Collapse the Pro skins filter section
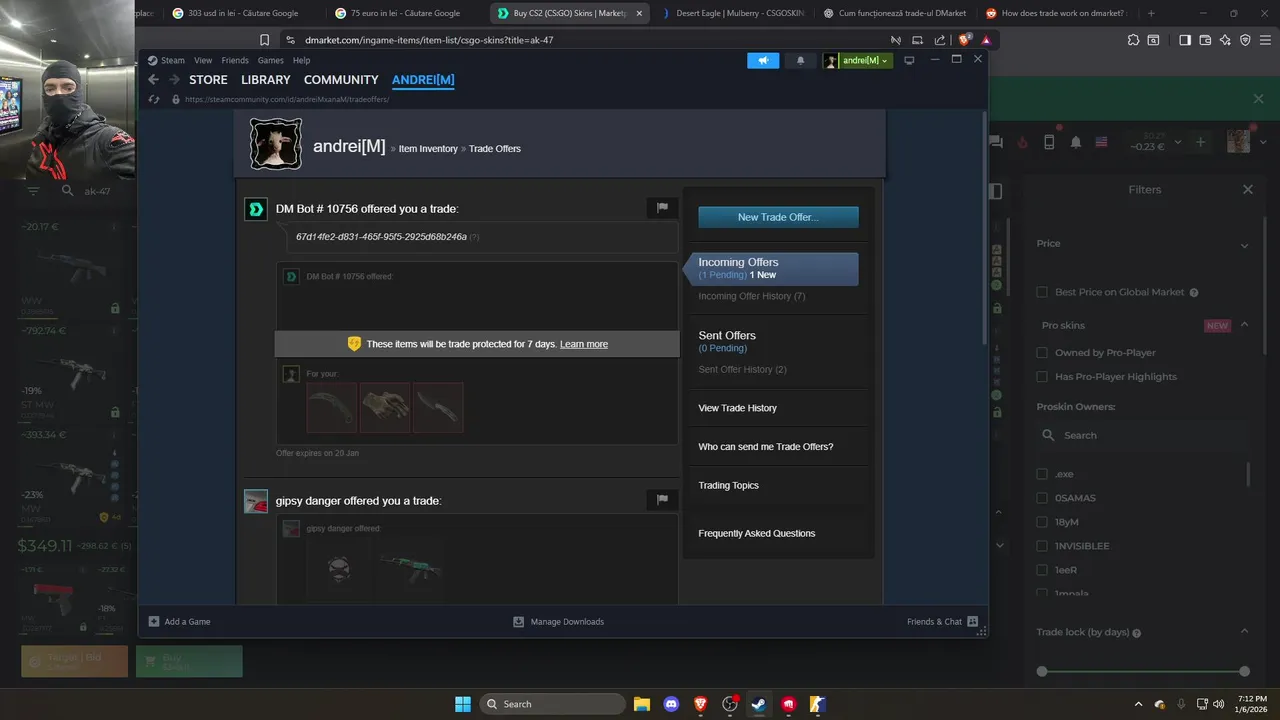This screenshot has height=720, width=1280. pyautogui.click(x=1244, y=325)
